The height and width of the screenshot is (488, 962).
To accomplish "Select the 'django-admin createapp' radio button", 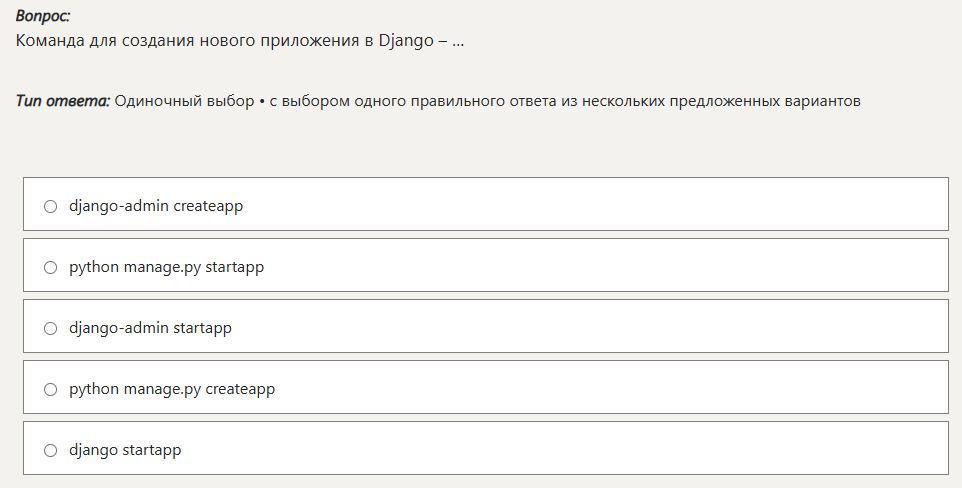I will [x=51, y=207].
